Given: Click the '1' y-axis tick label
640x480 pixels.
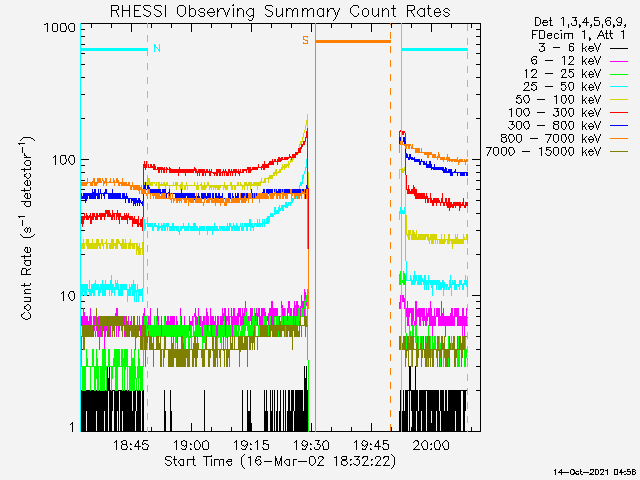Looking at the screenshot, I should pos(72,427).
